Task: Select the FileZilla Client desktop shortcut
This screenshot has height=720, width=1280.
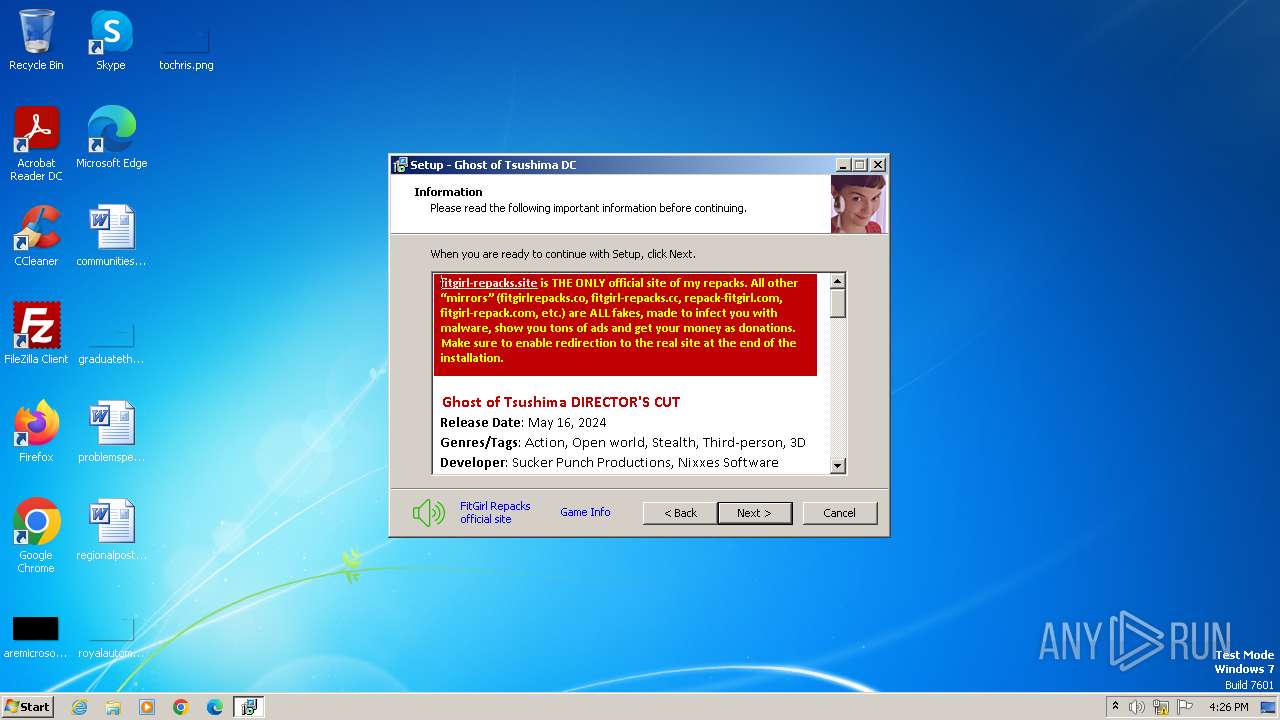Action: point(36,334)
